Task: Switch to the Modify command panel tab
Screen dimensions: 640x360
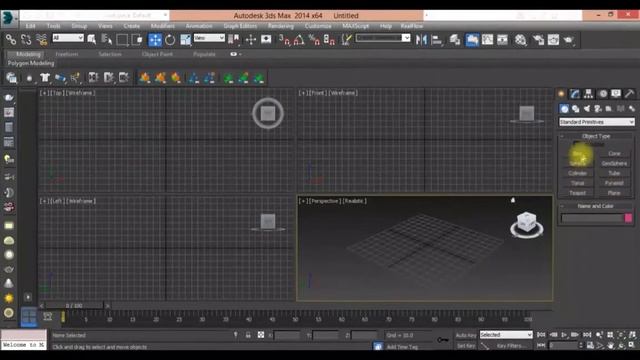Action: click(575, 94)
